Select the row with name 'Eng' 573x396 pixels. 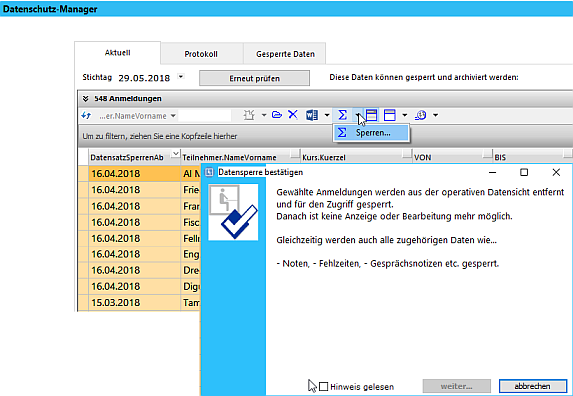[139, 254]
